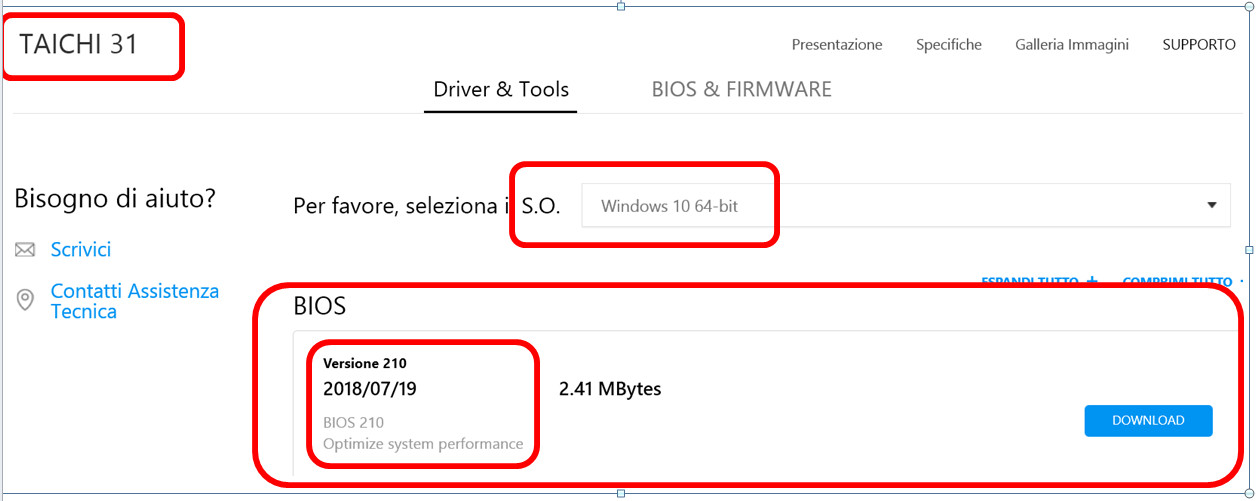Select the SUPPORTO navigation item
The width and height of the screenshot is (1257, 501).
tap(1199, 45)
